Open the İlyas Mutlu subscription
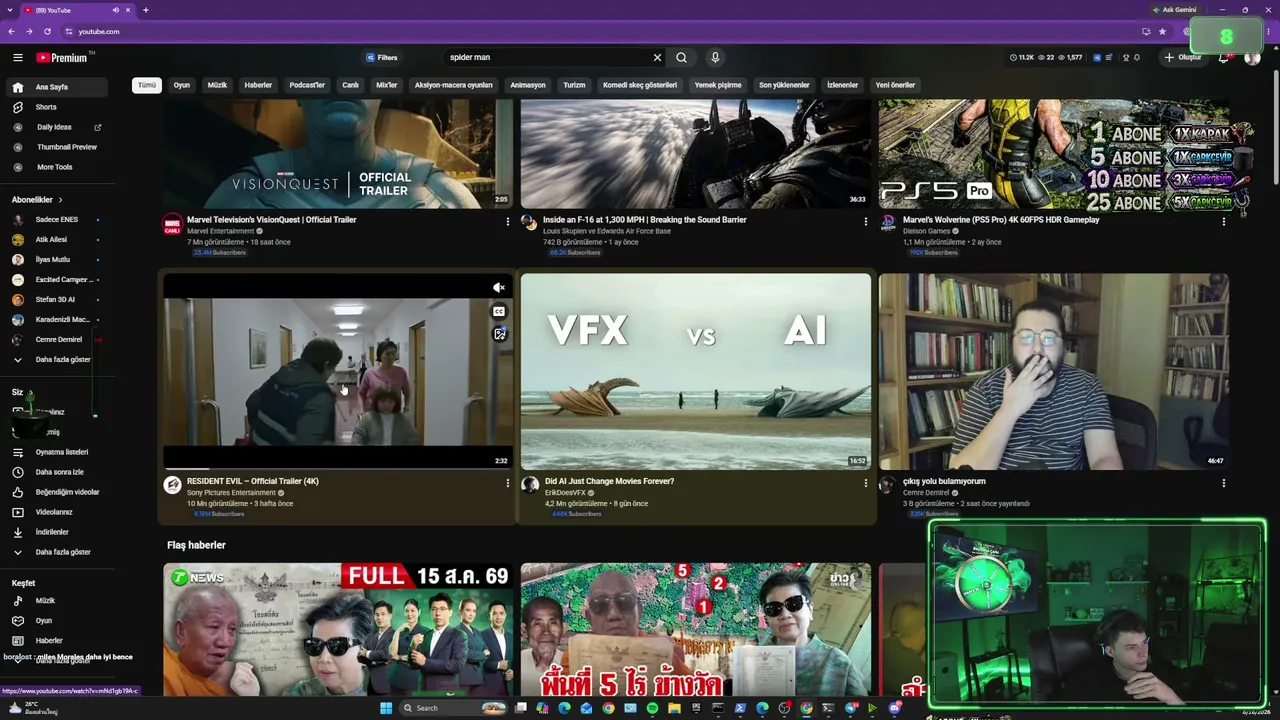 56,259
